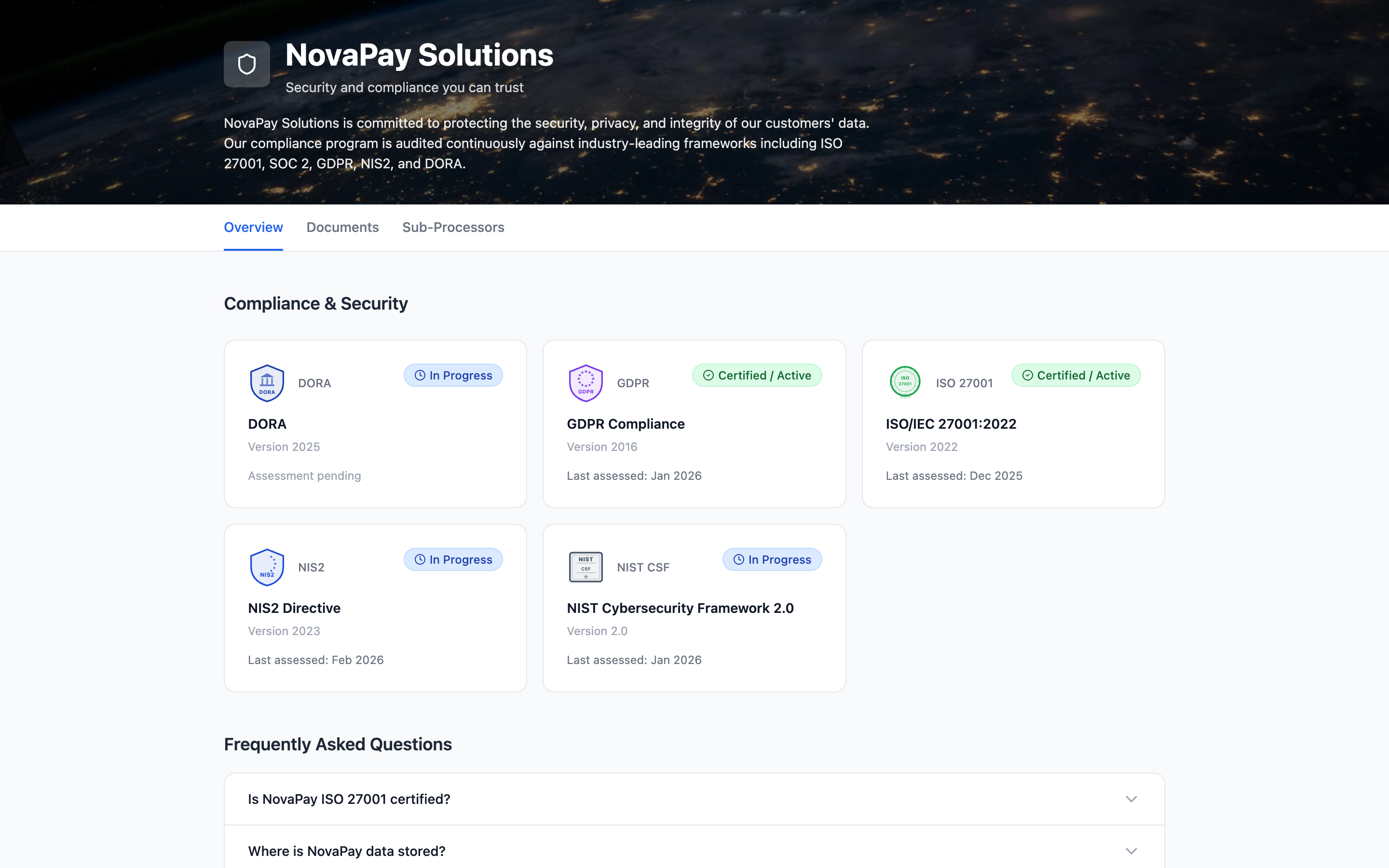Image resolution: width=1389 pixels, height=868 pixels.
Task: Toggle the In Progress badge on NIS2 Directive
Action: pyautogui.click(x=453, y=559)
